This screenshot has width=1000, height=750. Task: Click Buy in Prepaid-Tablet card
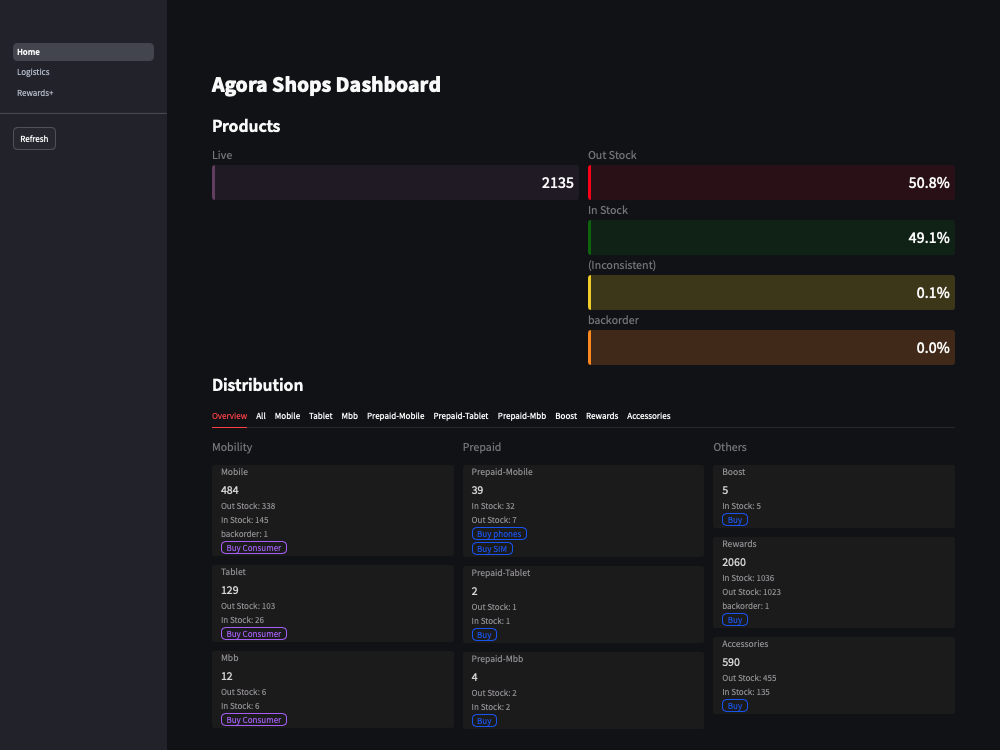click(x=484, y=635)
